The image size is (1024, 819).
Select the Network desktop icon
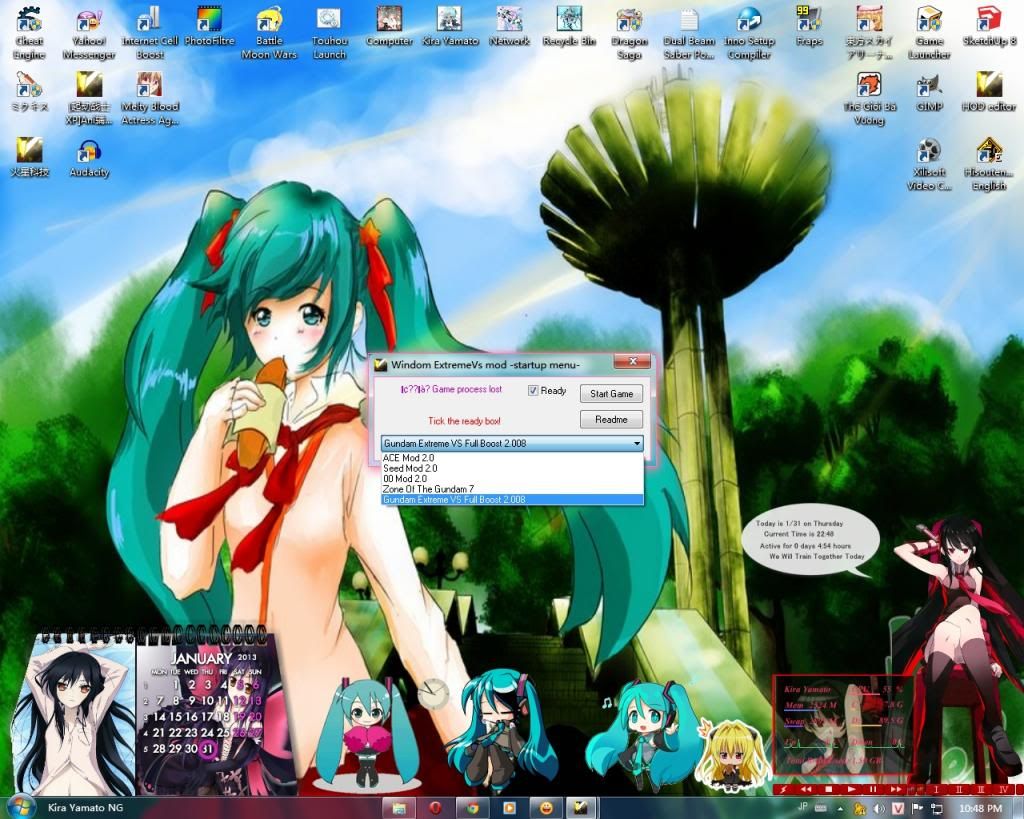click(509, 27)
